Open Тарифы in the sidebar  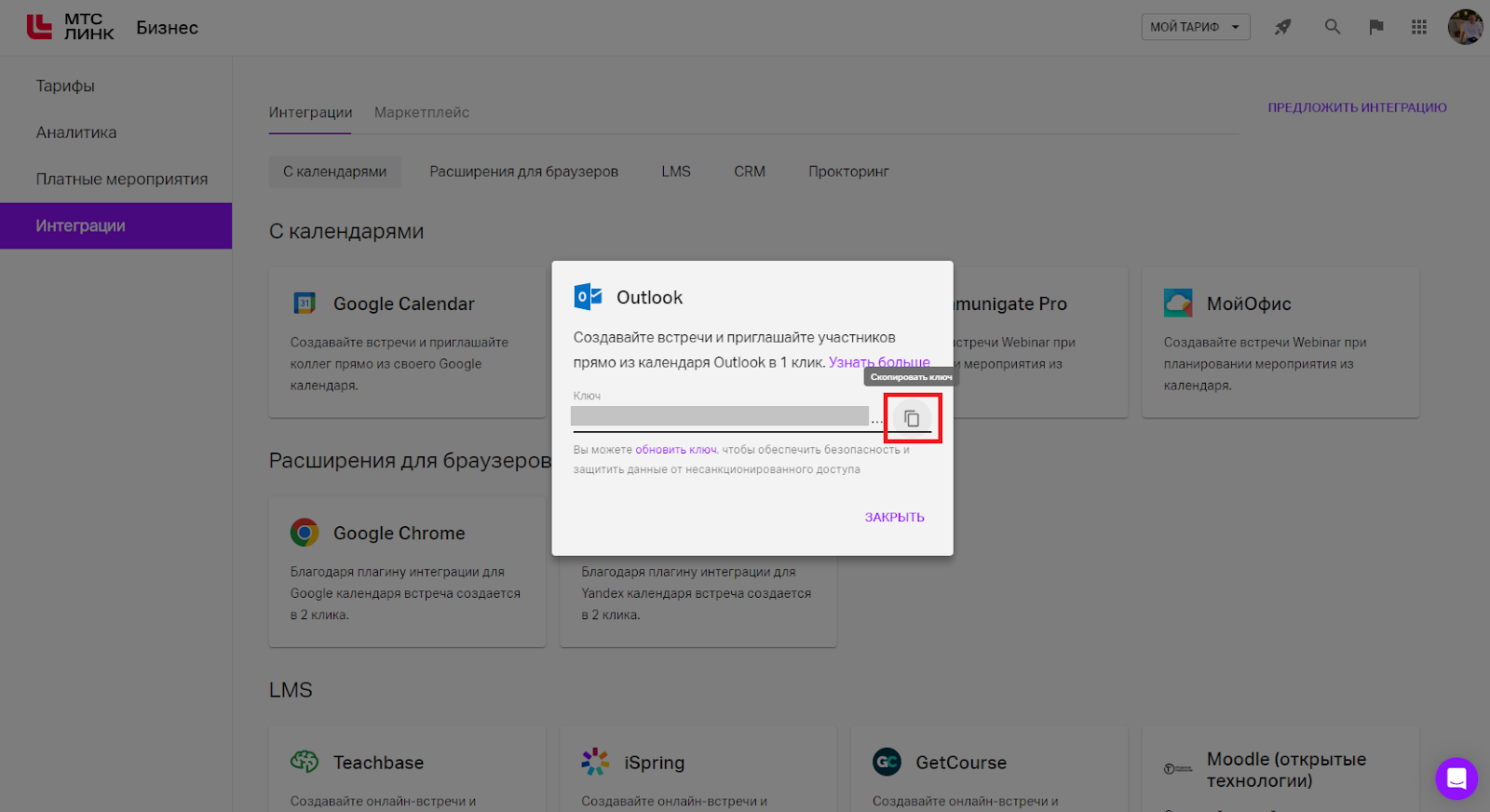65,86
